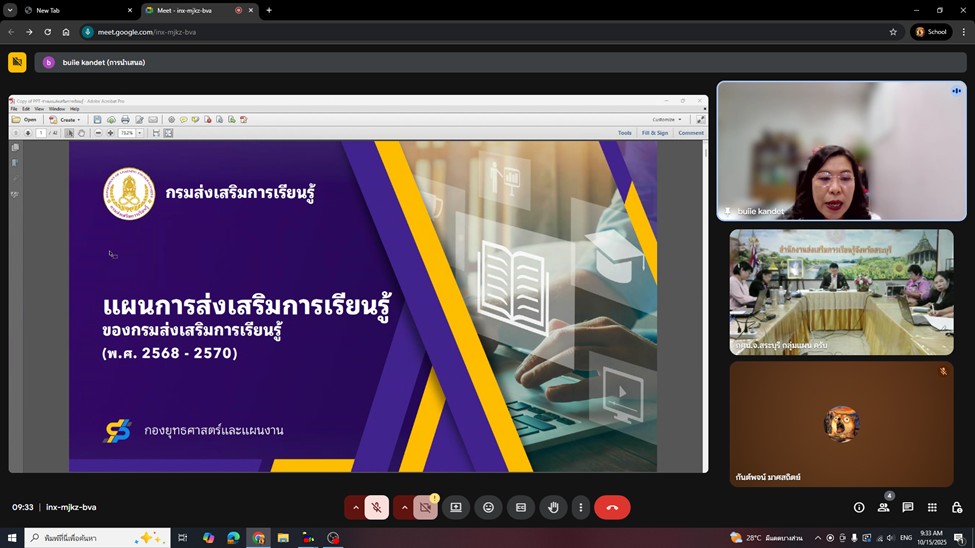Leave the call with red hang-up button
The width and height of the screenshot is (975, 548).
click(612, 507)
